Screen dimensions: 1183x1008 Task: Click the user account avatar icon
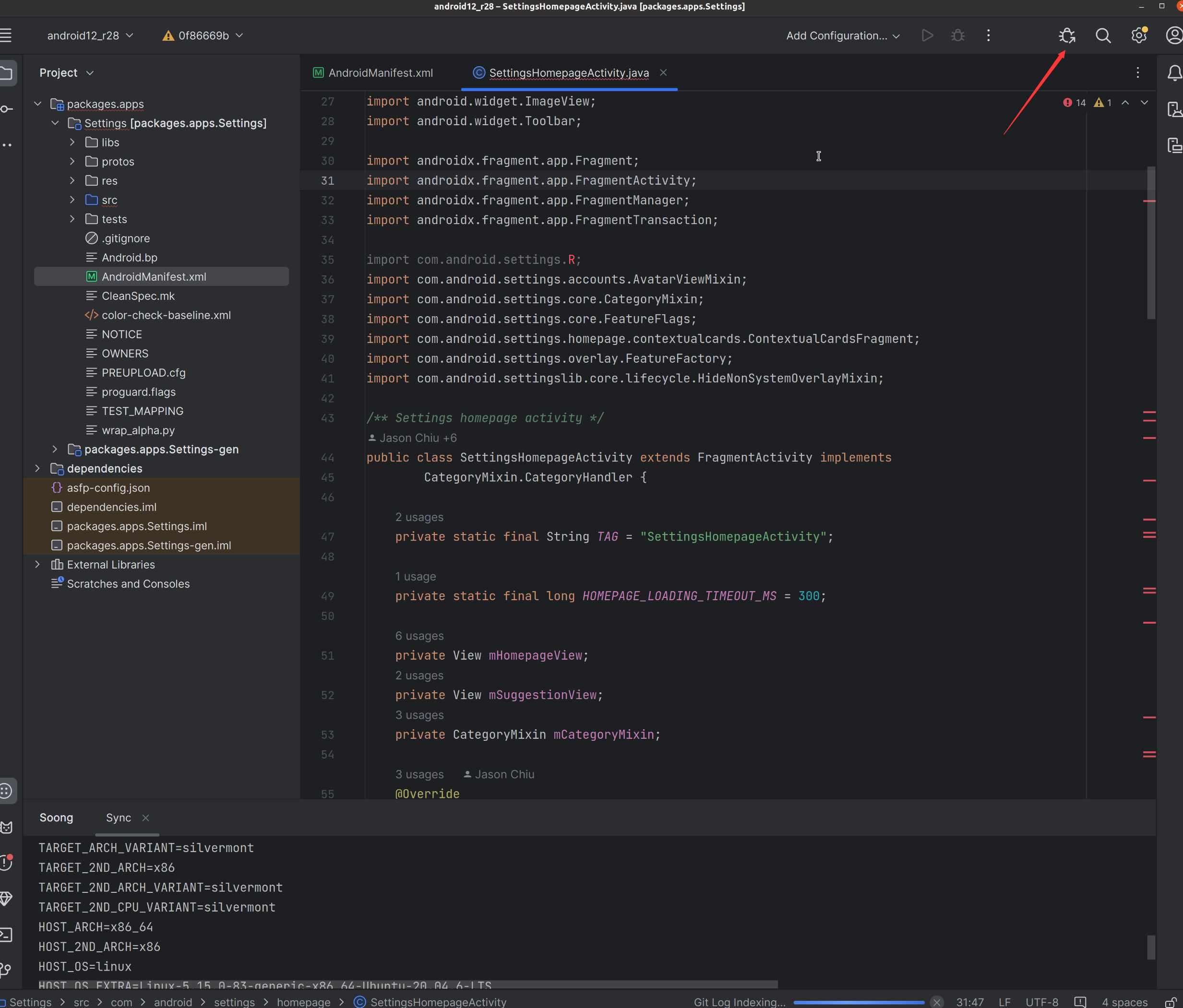(x=1174, y=36)
